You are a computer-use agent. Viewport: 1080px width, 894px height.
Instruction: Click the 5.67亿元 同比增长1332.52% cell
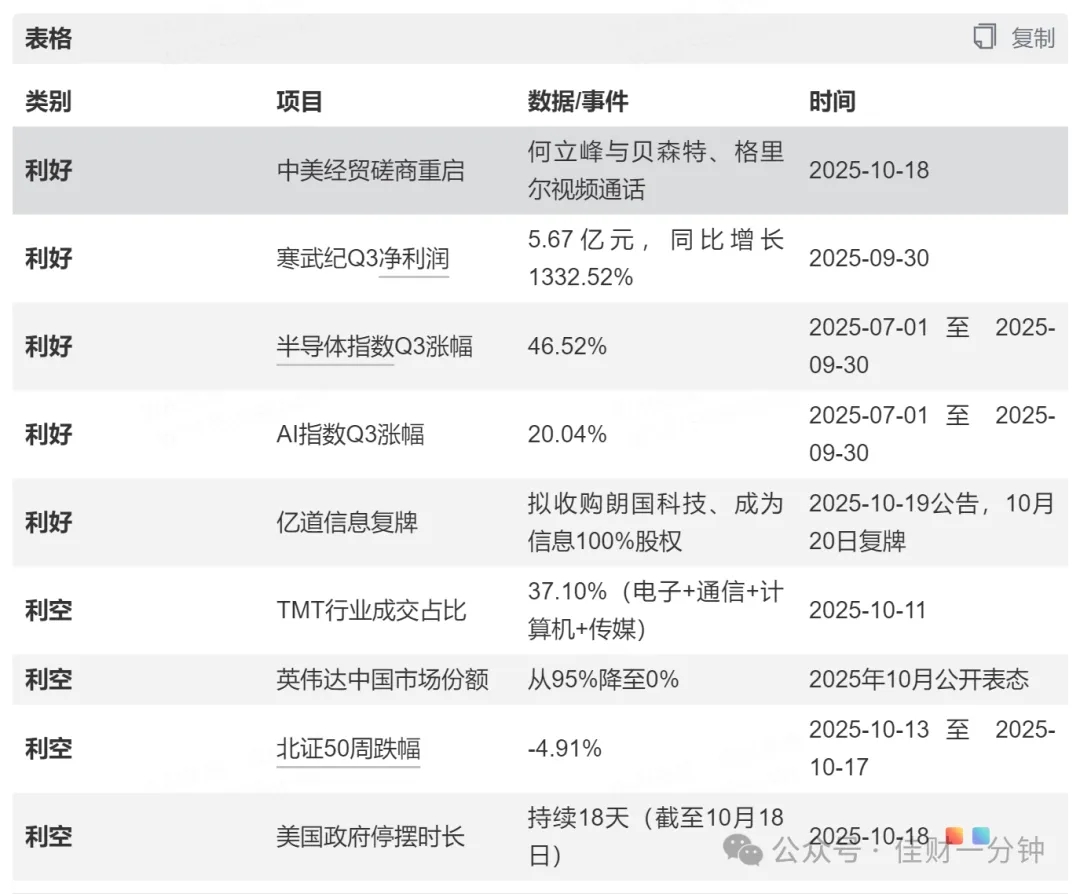tap(656, 258)
